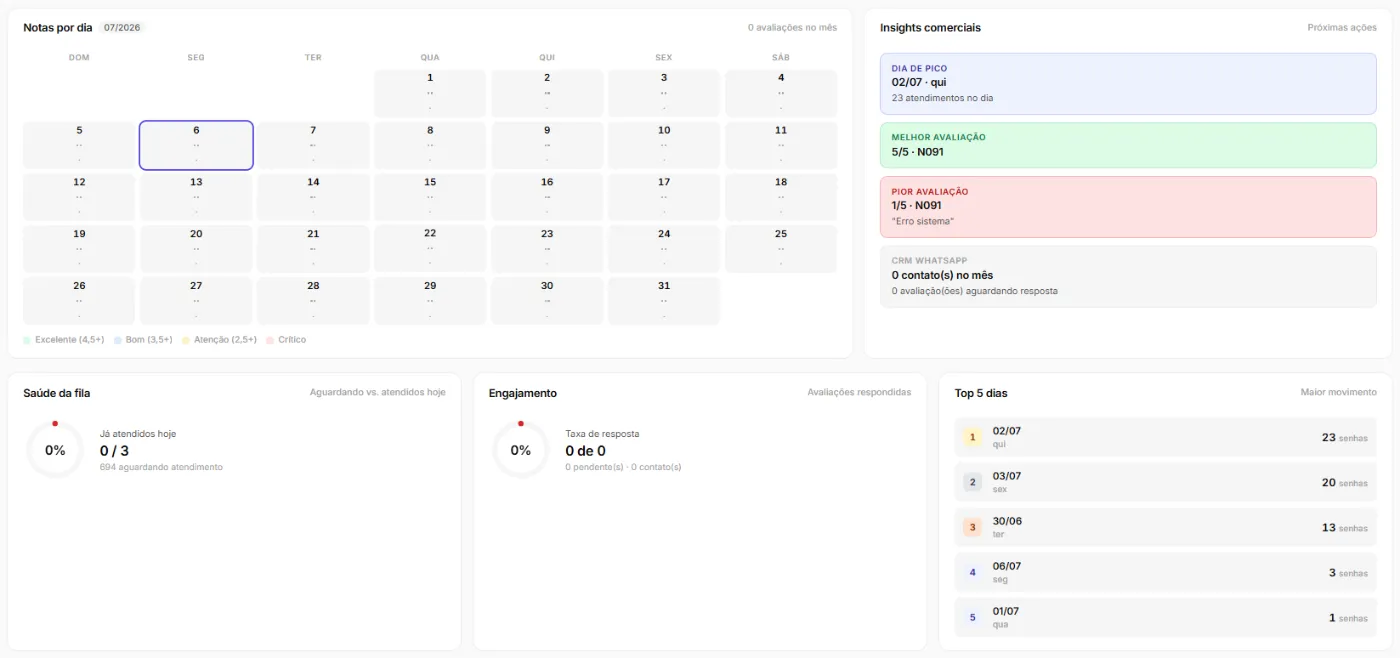This screenshot has width=1400, height=658.
Task: Click the "20 senhas" count for 03/07
Action: (x=1344, y=482)
